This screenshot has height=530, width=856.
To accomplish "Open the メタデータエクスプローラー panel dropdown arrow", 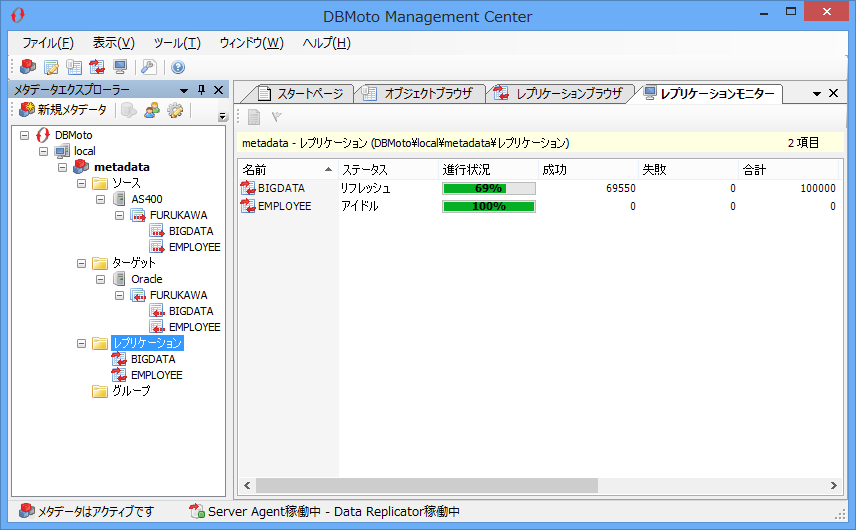I will 184,91.
